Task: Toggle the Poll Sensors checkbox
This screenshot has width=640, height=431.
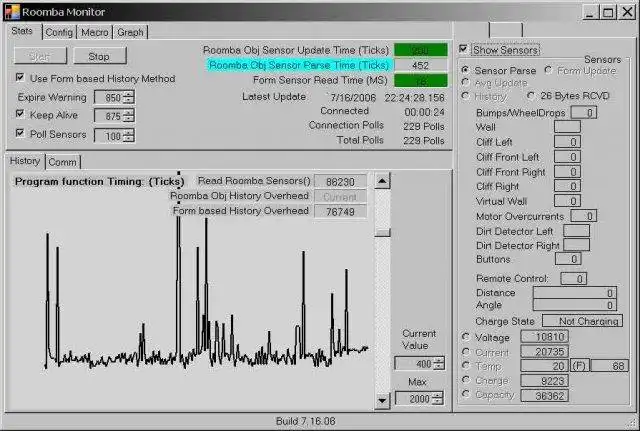Action: (20, 133)
